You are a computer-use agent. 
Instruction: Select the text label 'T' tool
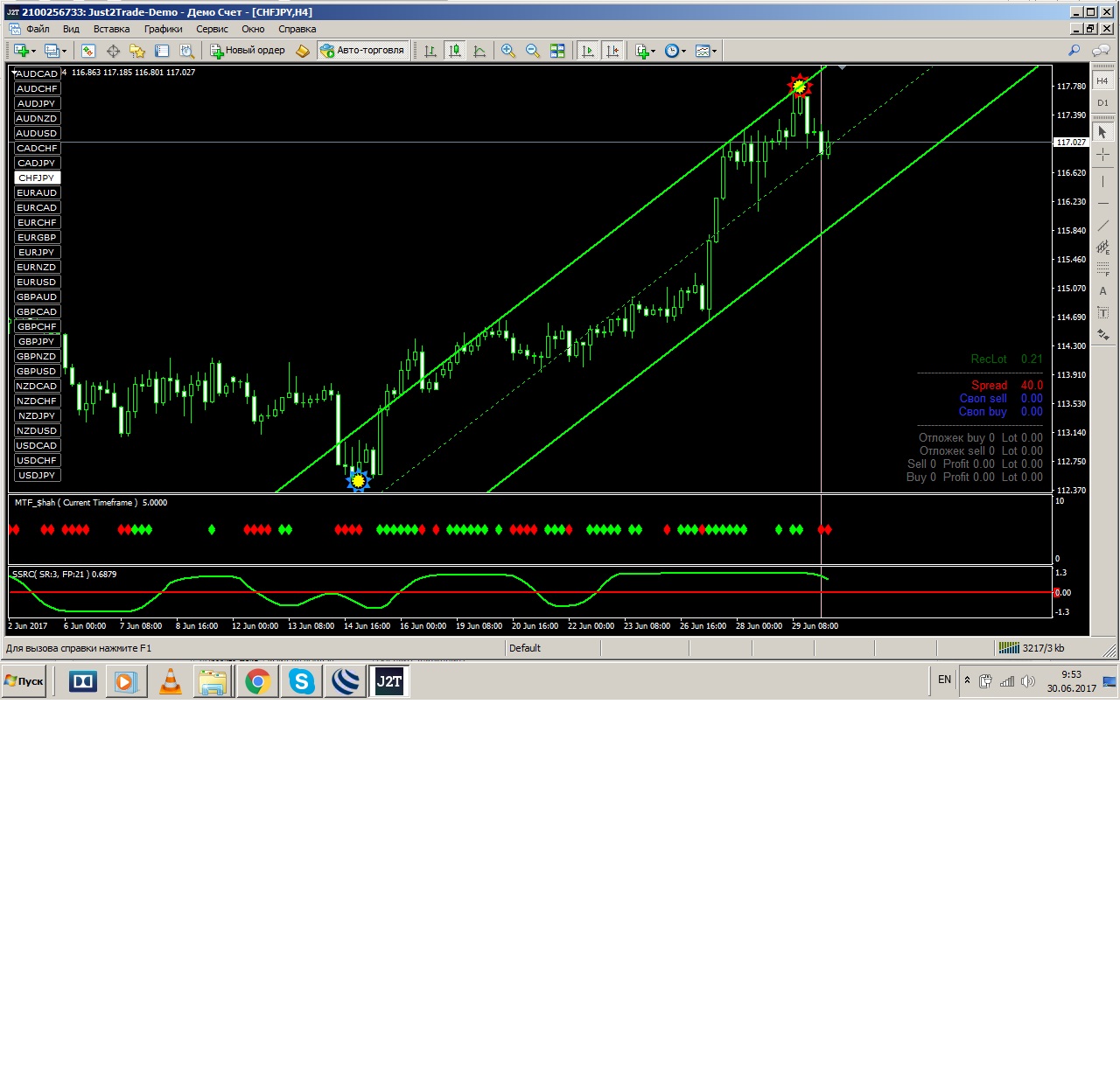pyautogui.click(x=1102, y=313)
